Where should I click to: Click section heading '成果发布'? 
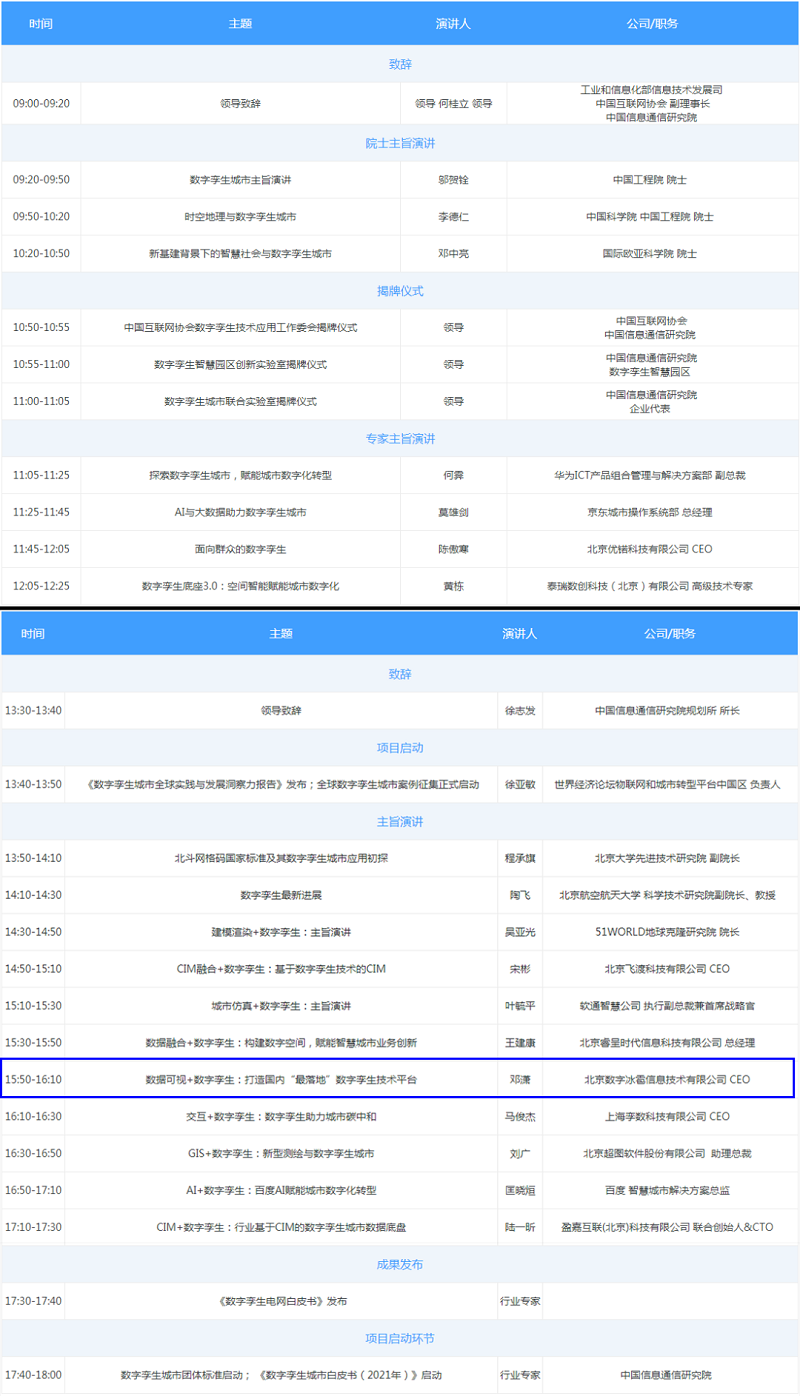(400, 1265)
